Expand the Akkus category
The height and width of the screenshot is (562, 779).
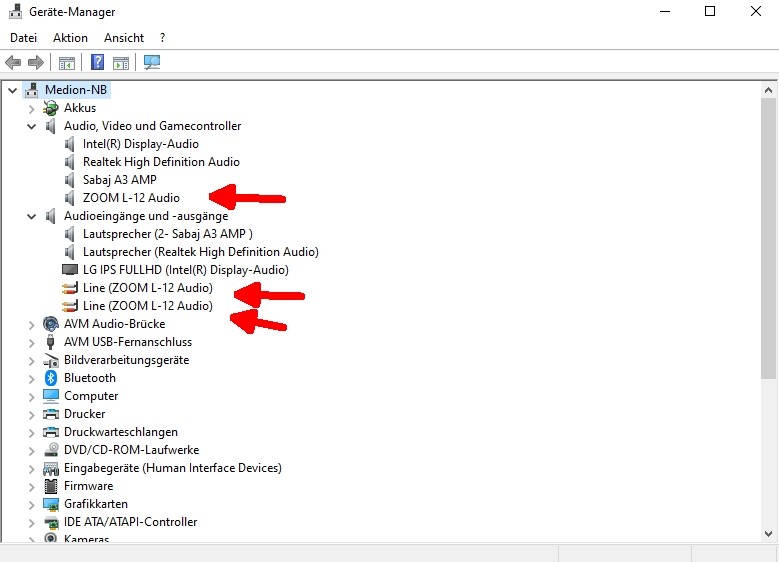31,108
